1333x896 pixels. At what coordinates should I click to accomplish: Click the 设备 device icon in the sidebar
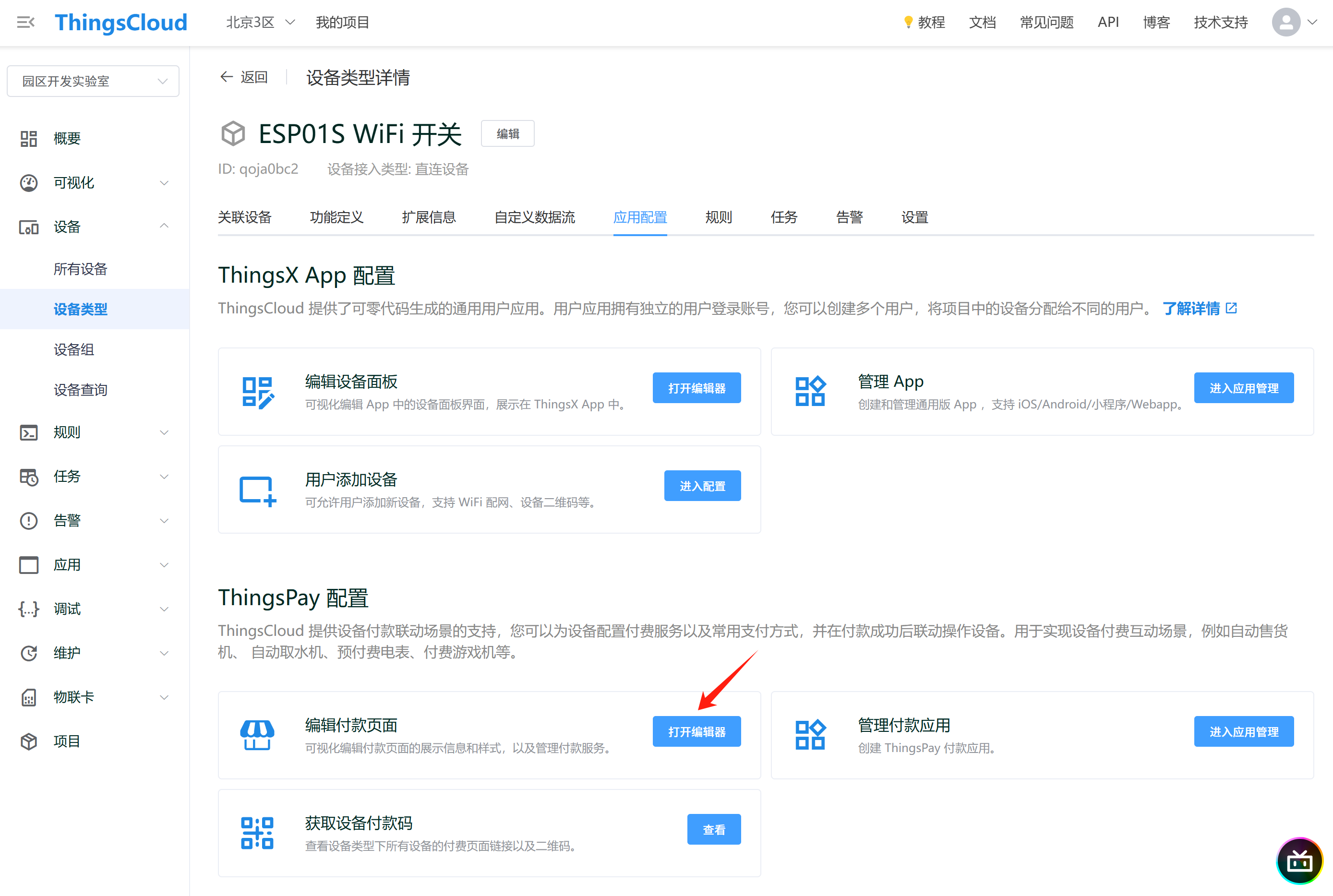(29, 227)
